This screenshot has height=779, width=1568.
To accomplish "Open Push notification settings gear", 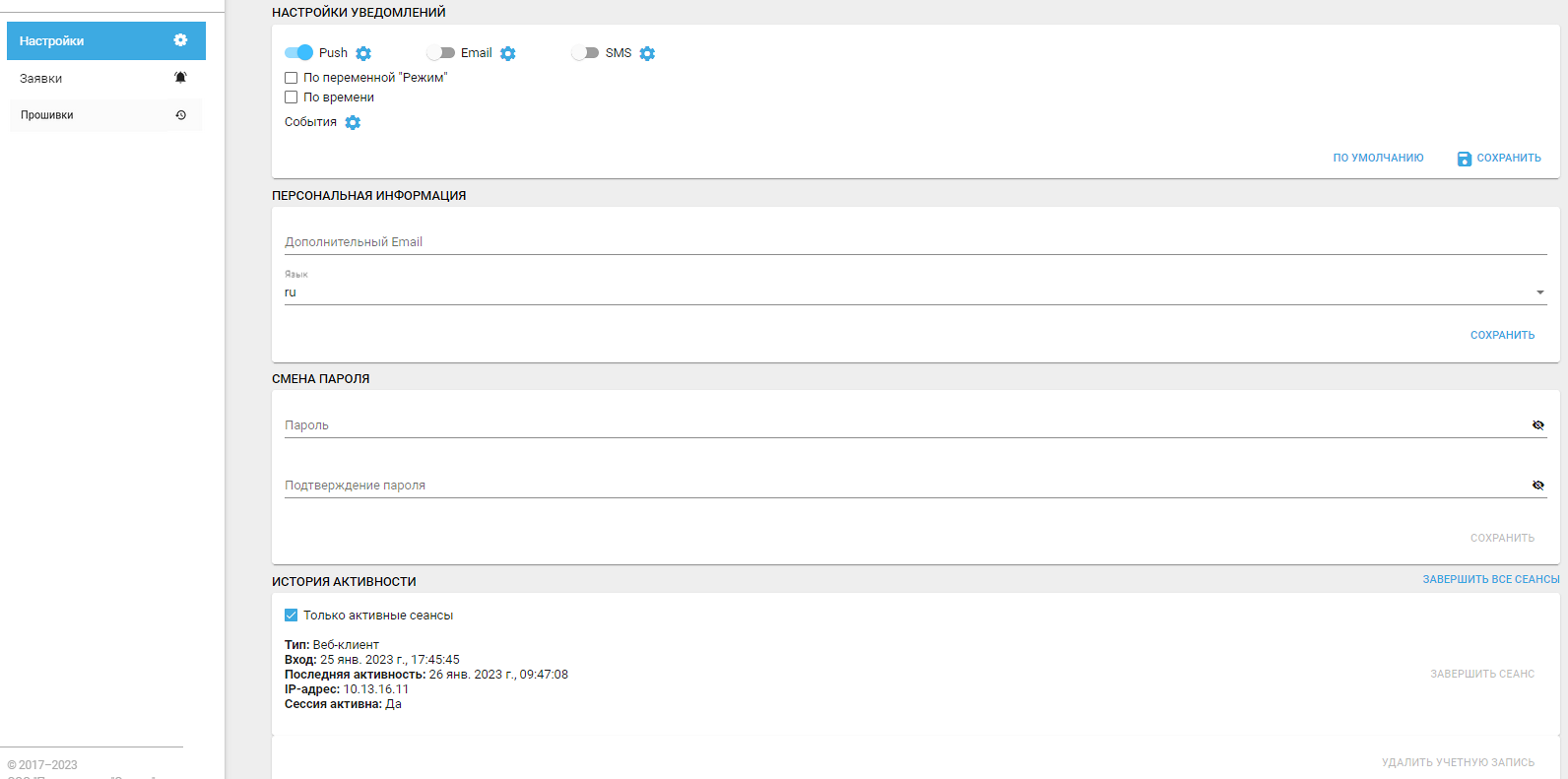I will click(x=363, y=53).
